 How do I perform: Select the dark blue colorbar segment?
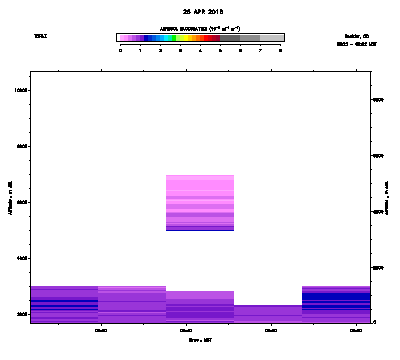point(146,38)
